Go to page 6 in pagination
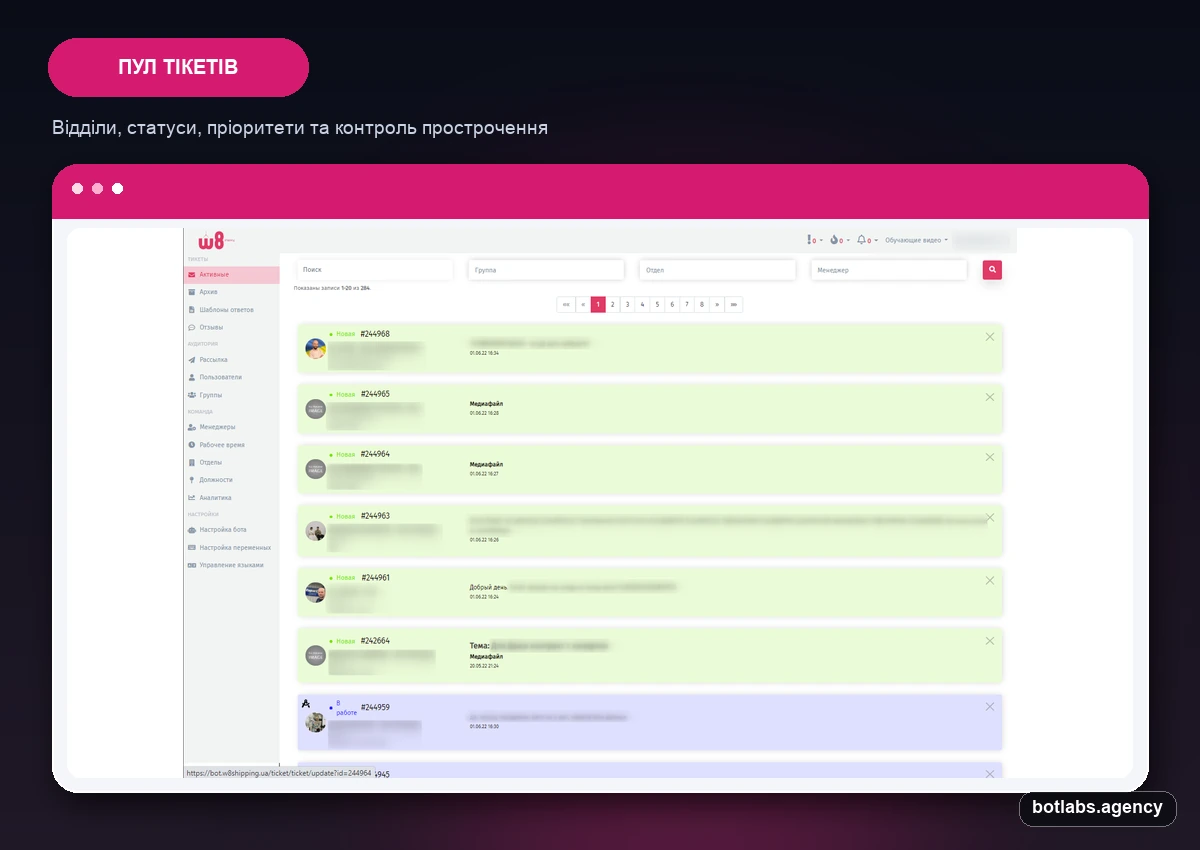The height and width of the screenshot is (850, 1200). (672, 305)
